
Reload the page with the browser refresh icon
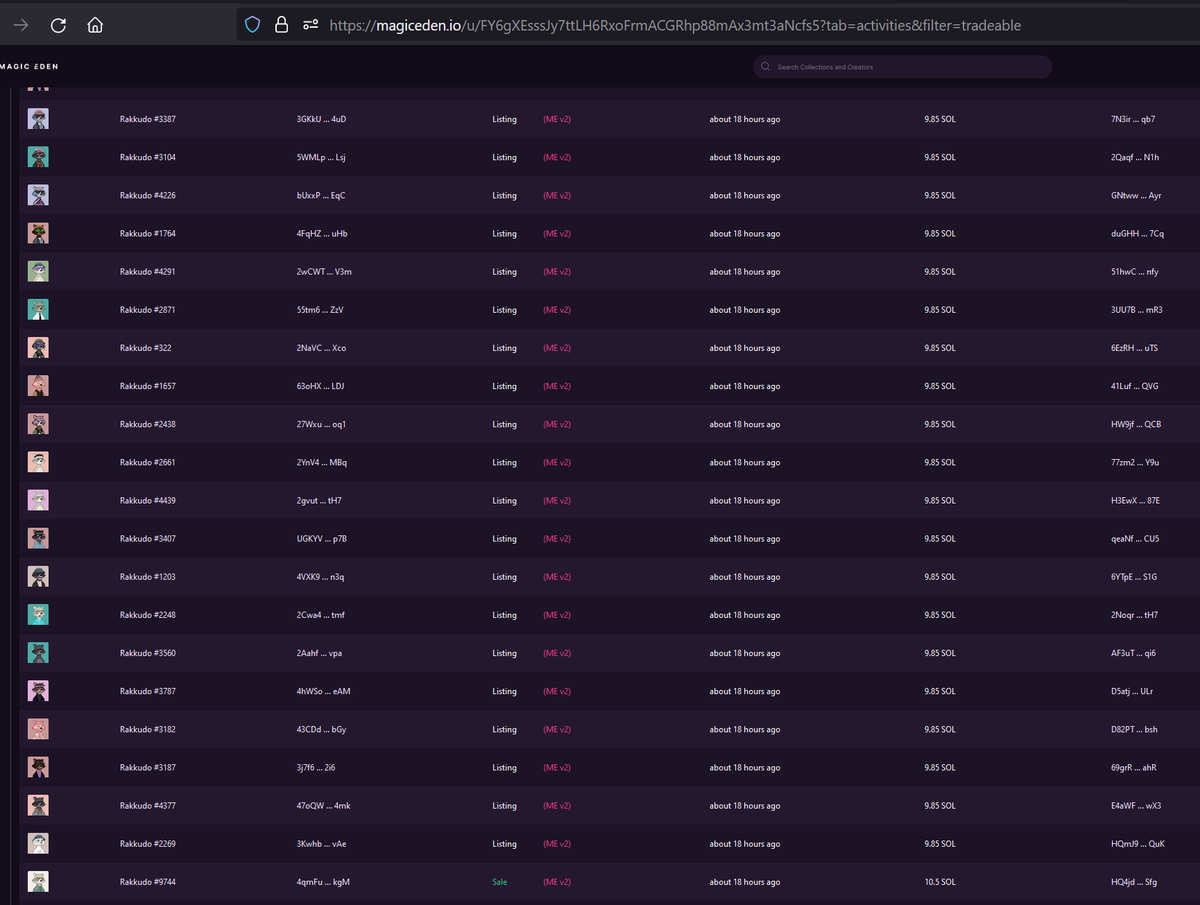[58, 25]
